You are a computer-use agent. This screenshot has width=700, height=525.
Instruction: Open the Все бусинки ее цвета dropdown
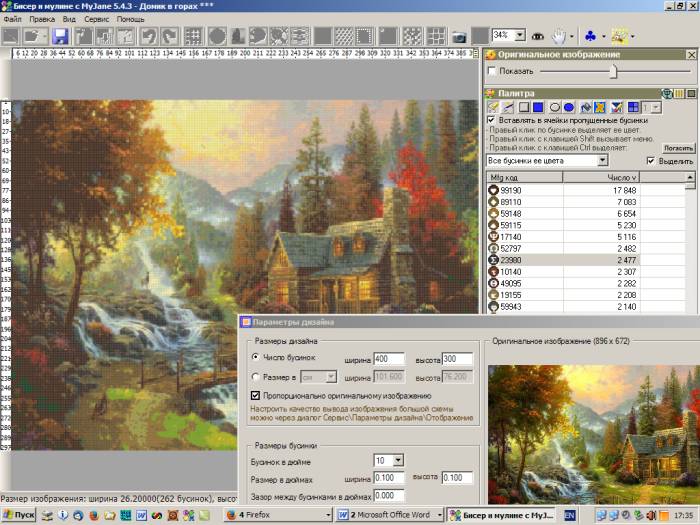[x=603, y=160]
